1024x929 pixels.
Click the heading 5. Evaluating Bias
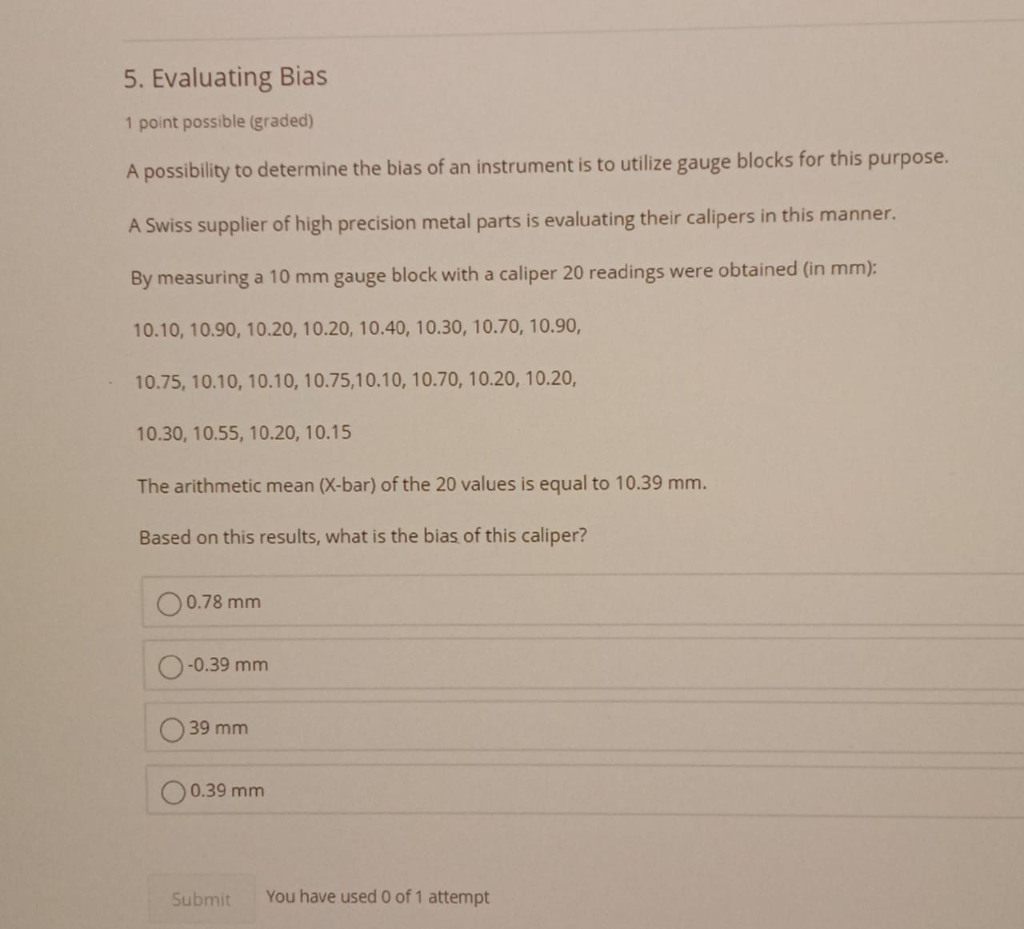226,76
